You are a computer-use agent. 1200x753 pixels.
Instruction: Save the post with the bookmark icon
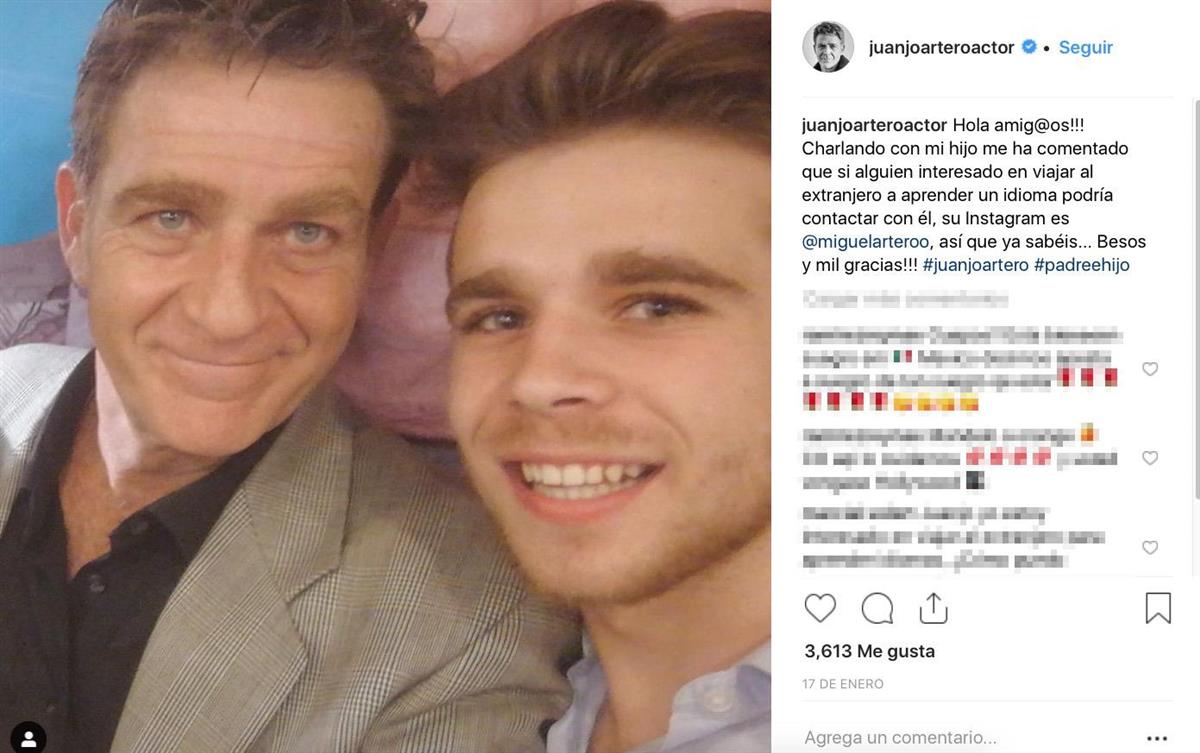[1158, 608]
